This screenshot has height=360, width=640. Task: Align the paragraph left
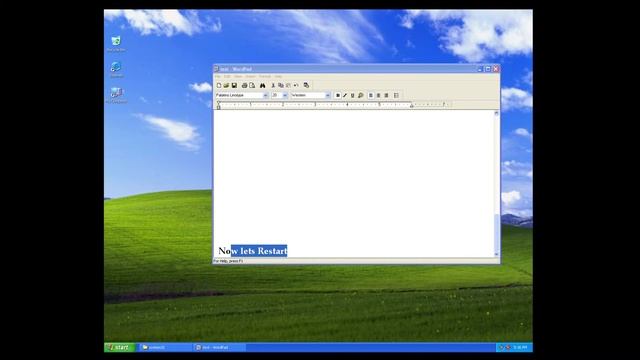point(371,95)
